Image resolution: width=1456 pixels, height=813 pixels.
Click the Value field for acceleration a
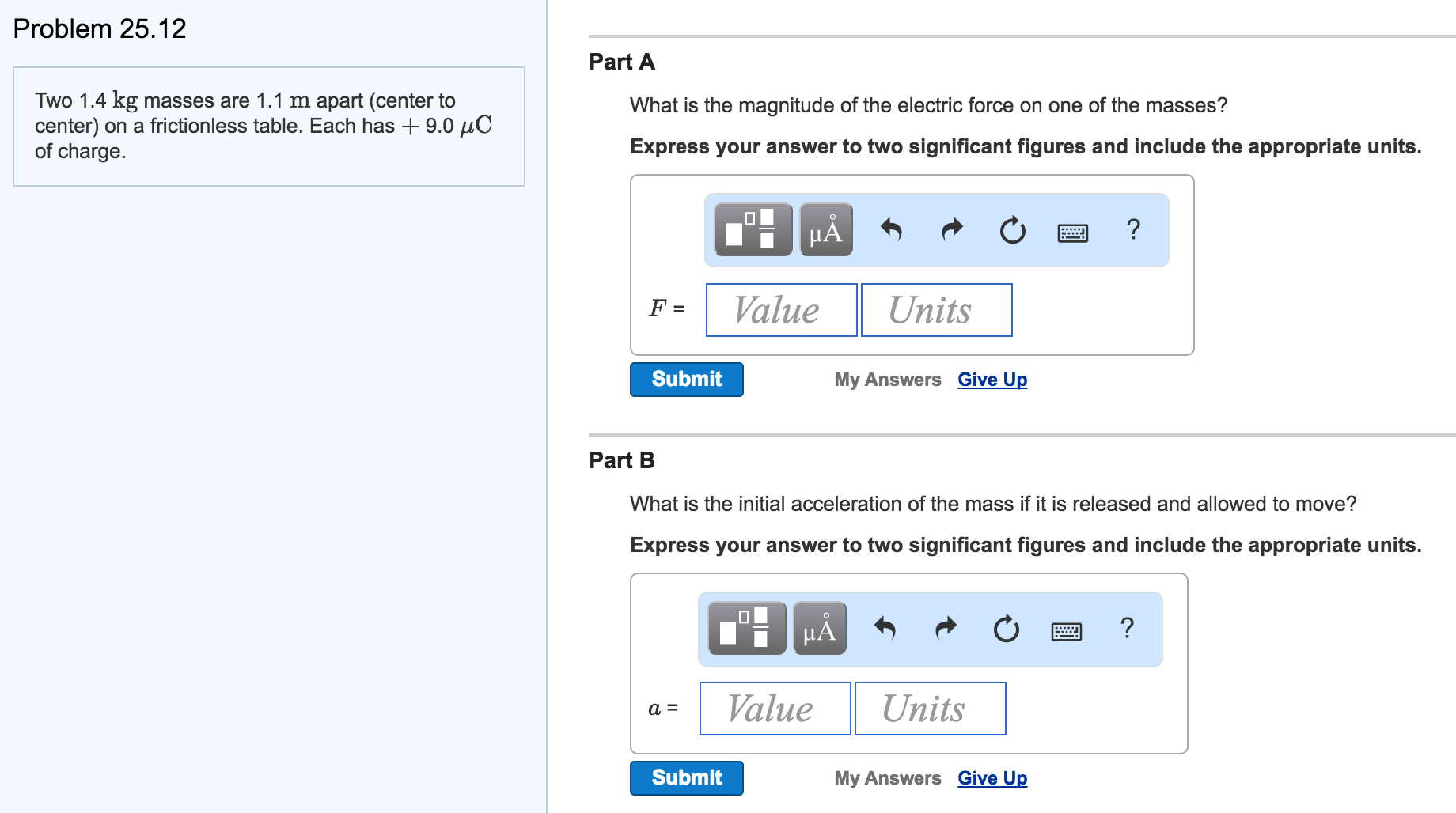point(775,709)
